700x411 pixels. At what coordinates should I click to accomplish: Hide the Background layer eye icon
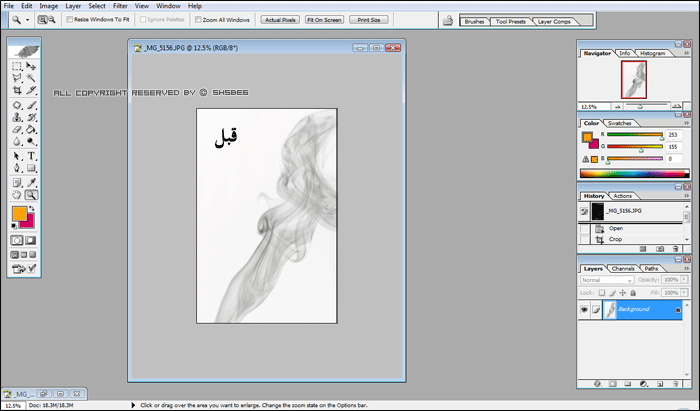(584, 309)
